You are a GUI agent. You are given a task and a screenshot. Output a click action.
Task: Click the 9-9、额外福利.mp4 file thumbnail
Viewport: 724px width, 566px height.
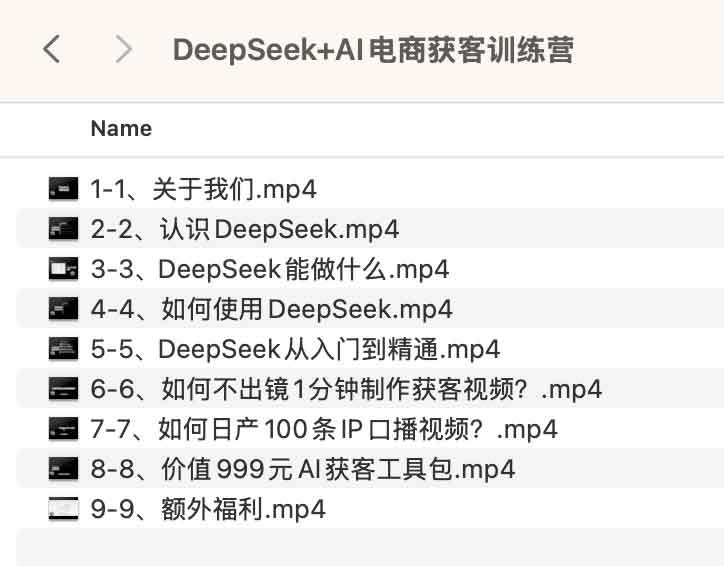pos(63,509)
